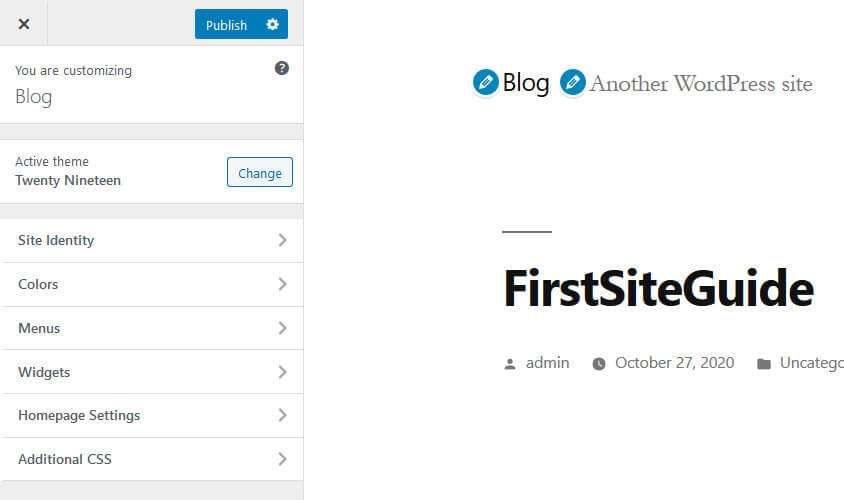
Task: Expand the Colors section arrow
Action: (283, 284)
